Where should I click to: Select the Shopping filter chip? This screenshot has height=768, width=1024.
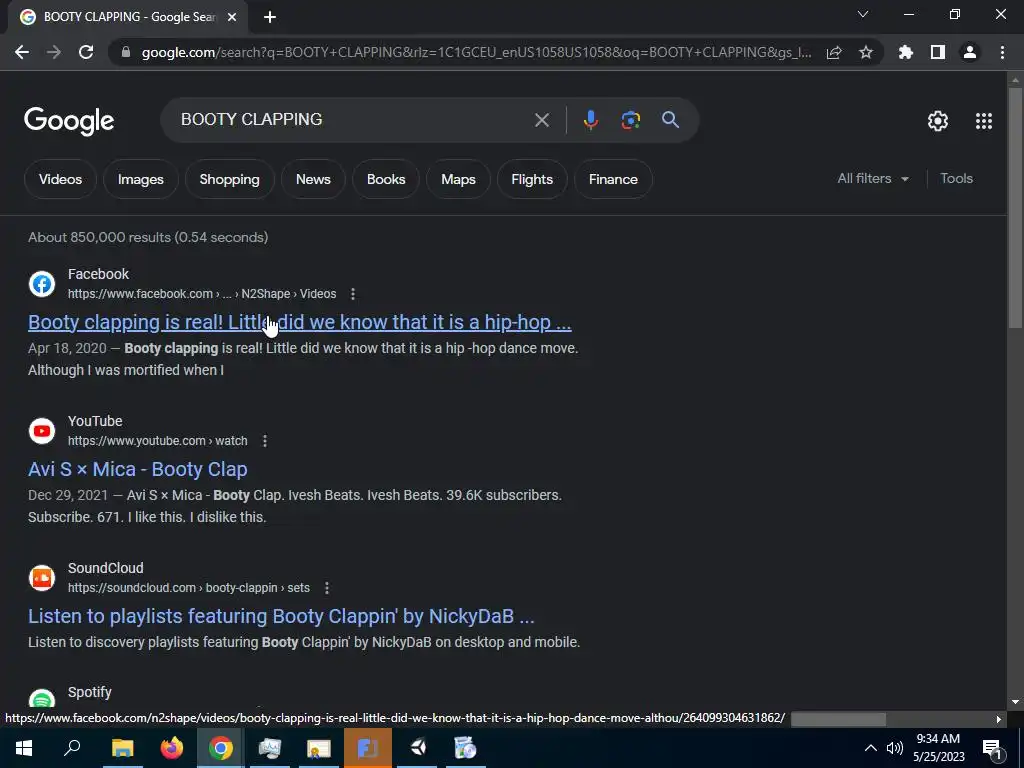point(229,179)
